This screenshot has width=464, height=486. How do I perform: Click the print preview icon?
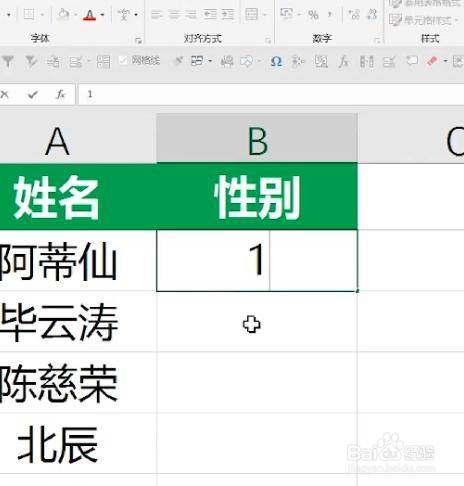coord(227,62)
